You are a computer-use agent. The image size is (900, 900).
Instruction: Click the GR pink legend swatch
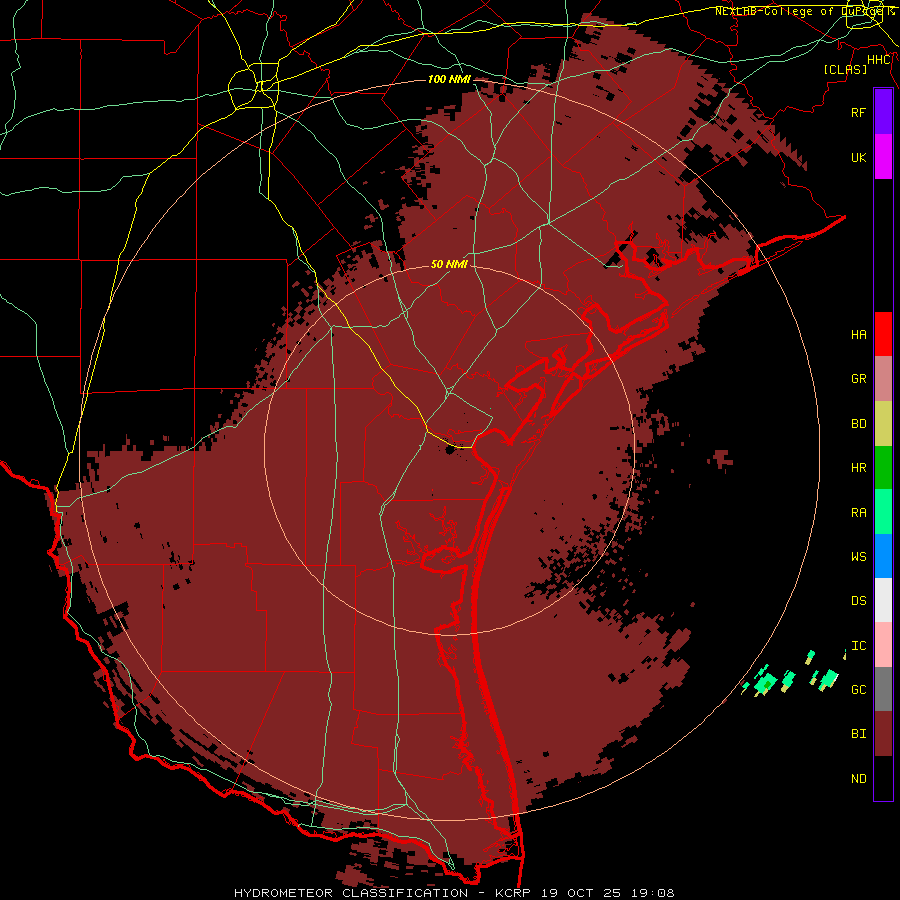point(883,379)
